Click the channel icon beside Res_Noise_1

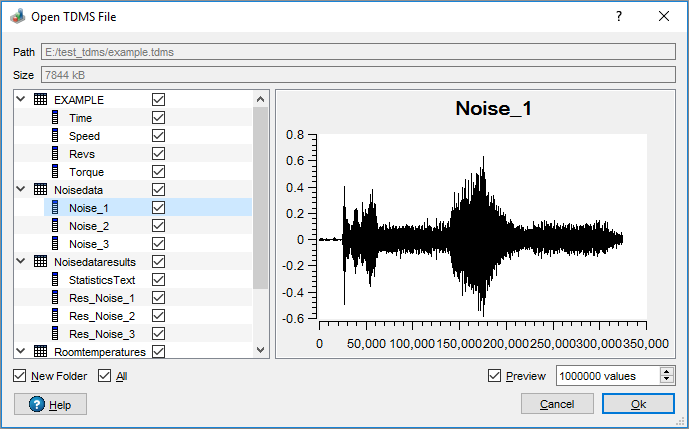pos(56,298)
